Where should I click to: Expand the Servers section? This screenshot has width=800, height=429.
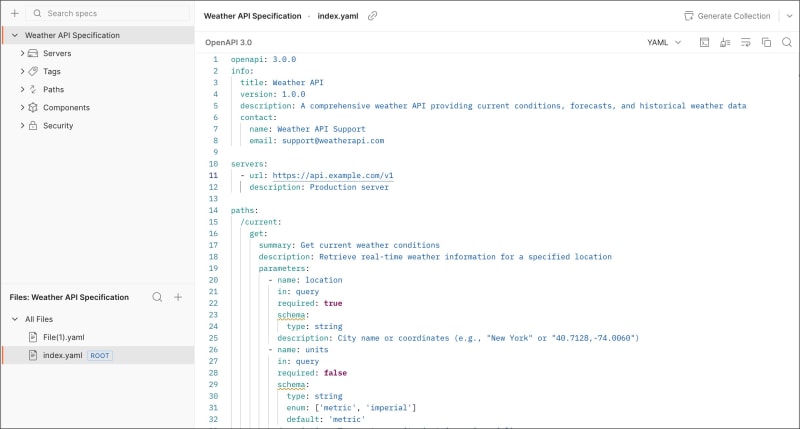pos(22,53)
